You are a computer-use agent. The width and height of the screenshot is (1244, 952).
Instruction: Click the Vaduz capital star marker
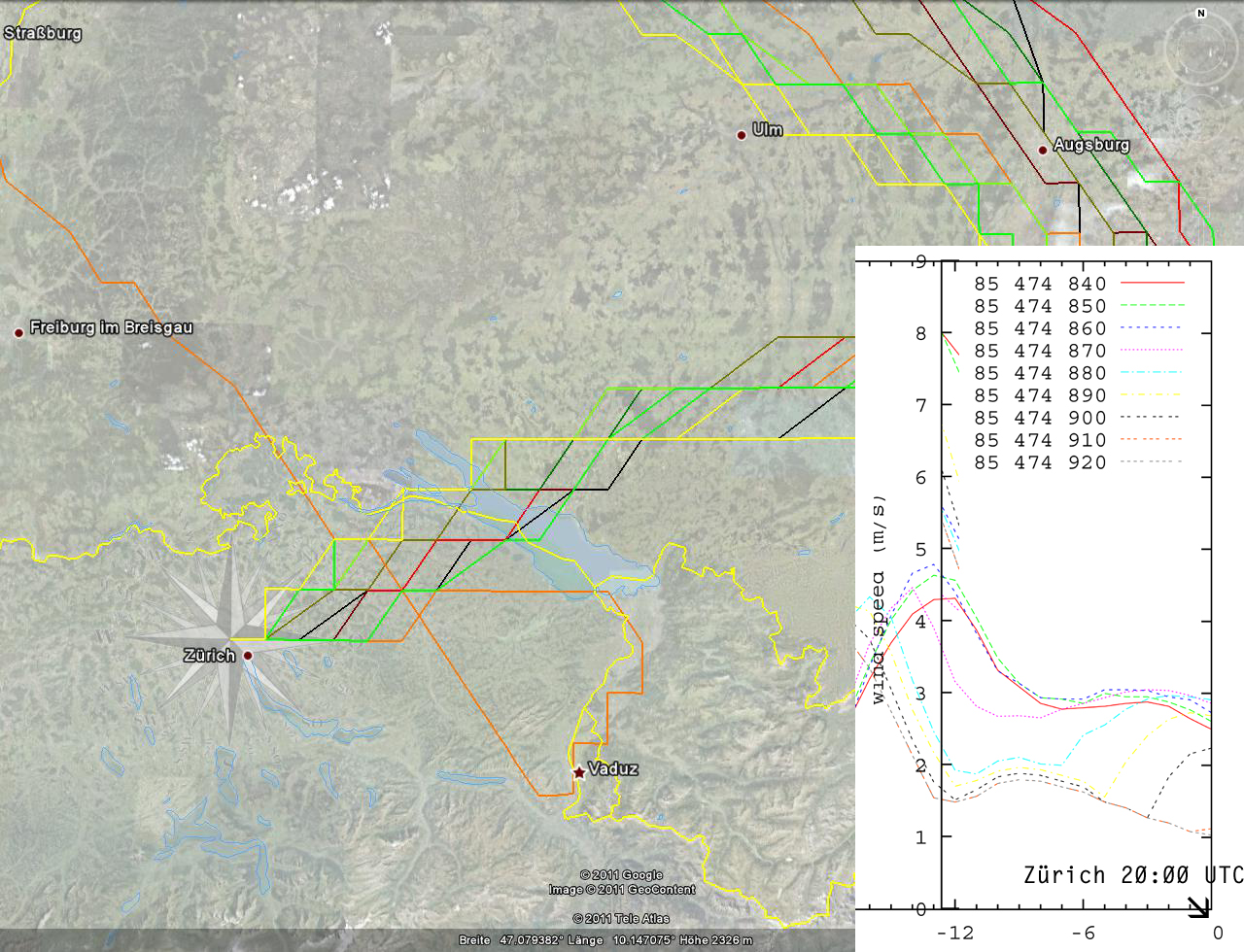579,772
